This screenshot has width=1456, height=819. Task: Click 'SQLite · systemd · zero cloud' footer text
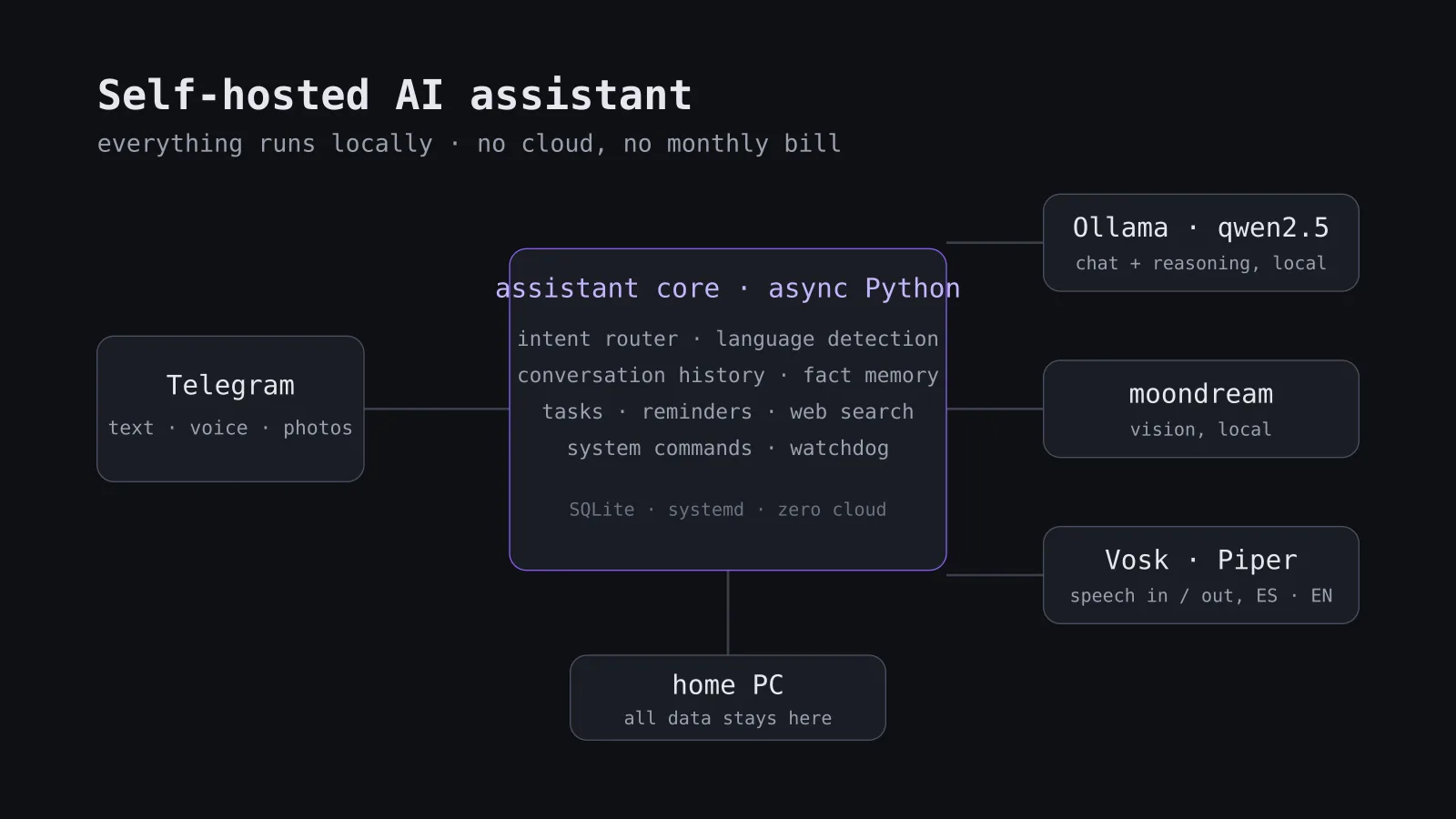tap(728, 510)
